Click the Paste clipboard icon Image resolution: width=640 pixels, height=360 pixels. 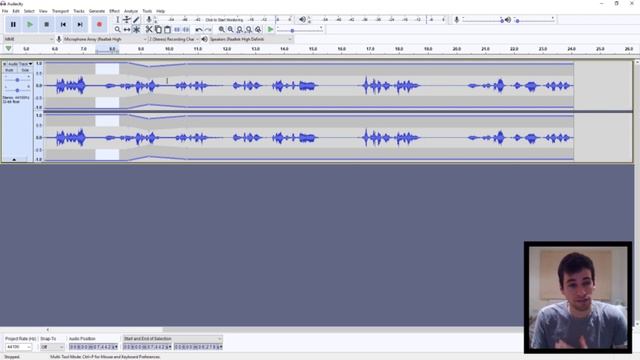pyautogui.click(x=167, y=29)
